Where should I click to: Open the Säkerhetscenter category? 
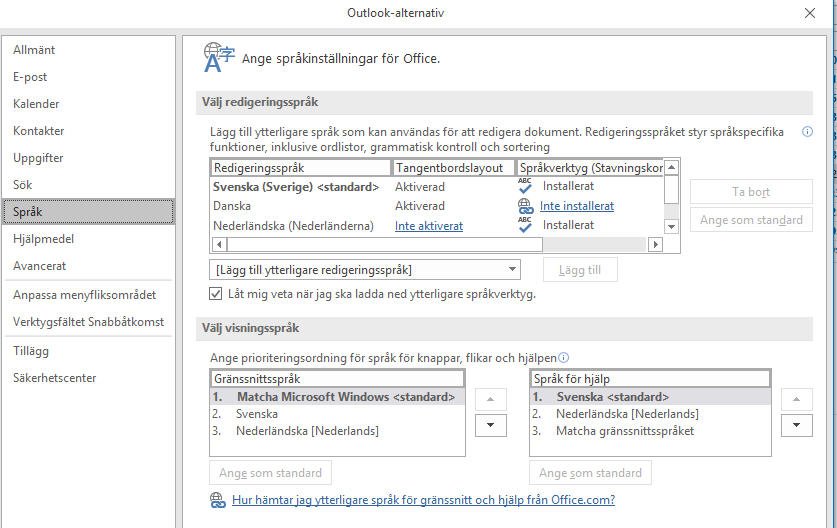(88, 378)
